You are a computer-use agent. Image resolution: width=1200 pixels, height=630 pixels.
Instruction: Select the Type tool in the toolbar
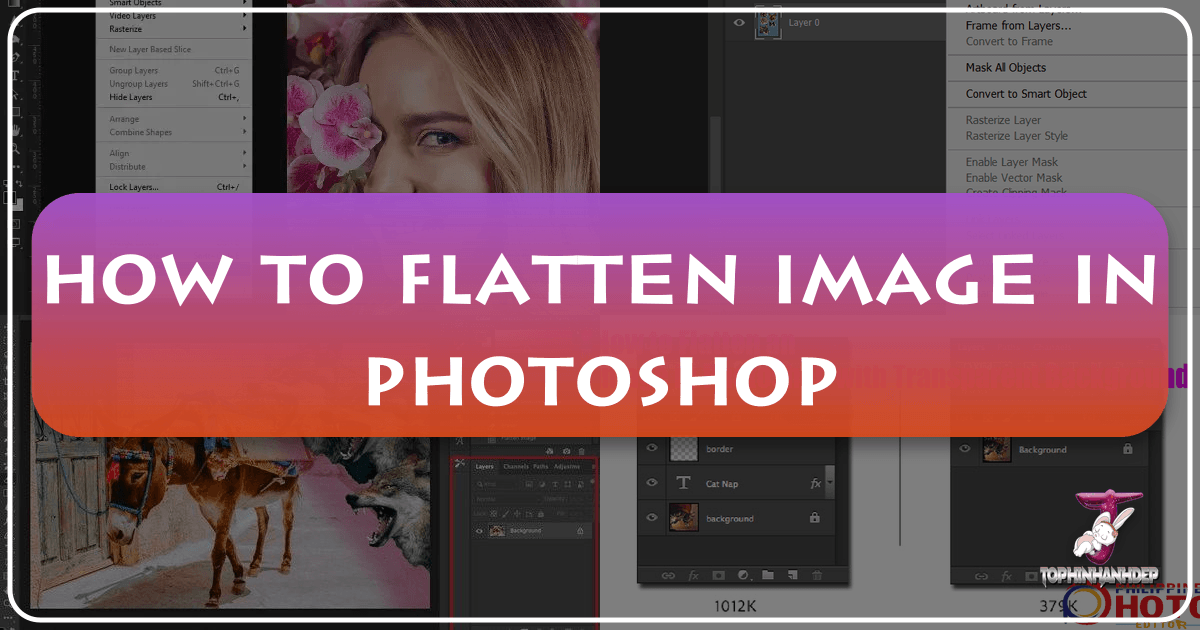16,75
